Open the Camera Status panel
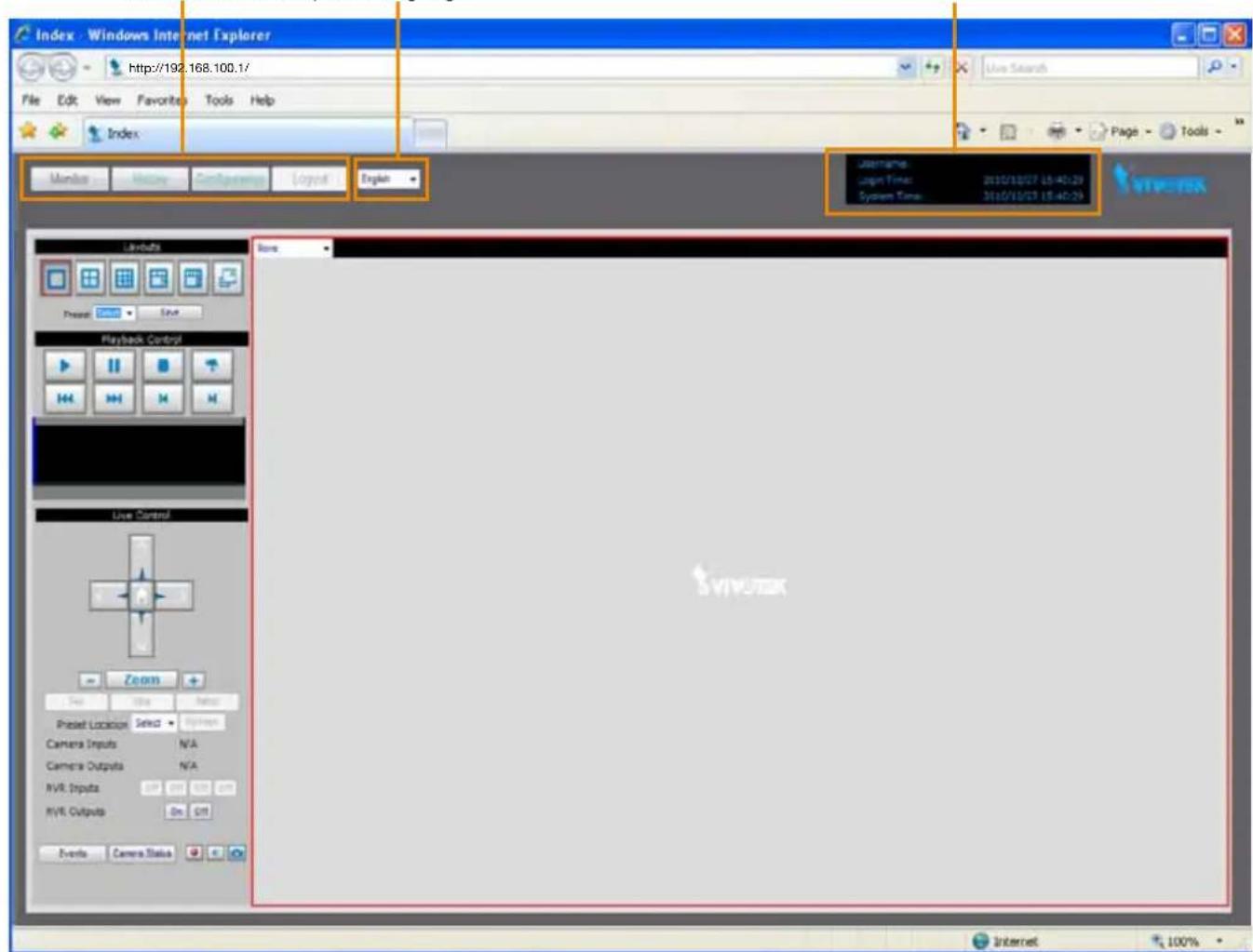The width and height of the screenshot is (1253, 952). click(141, 852)
